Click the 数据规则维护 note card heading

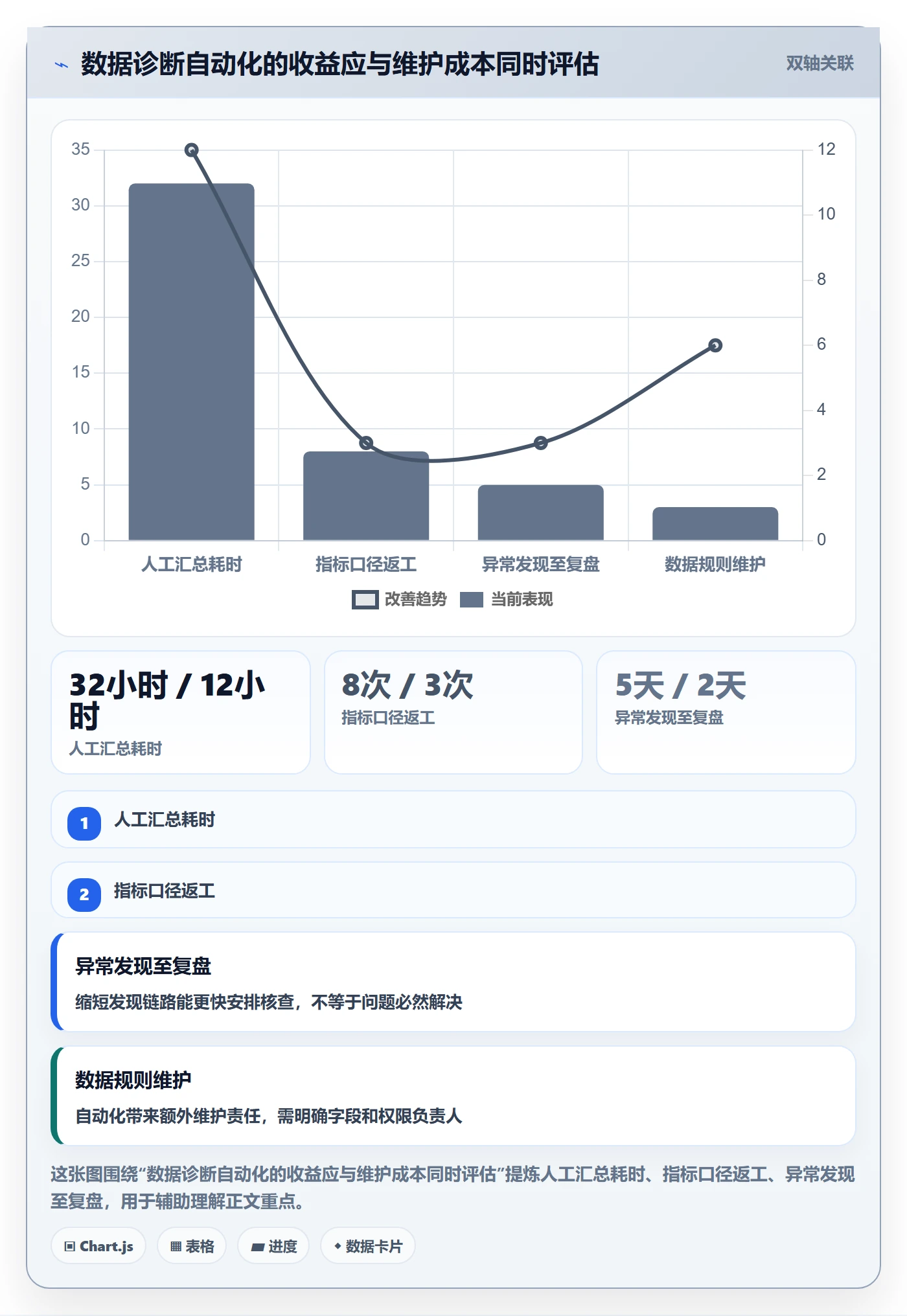pos(133,1080)
